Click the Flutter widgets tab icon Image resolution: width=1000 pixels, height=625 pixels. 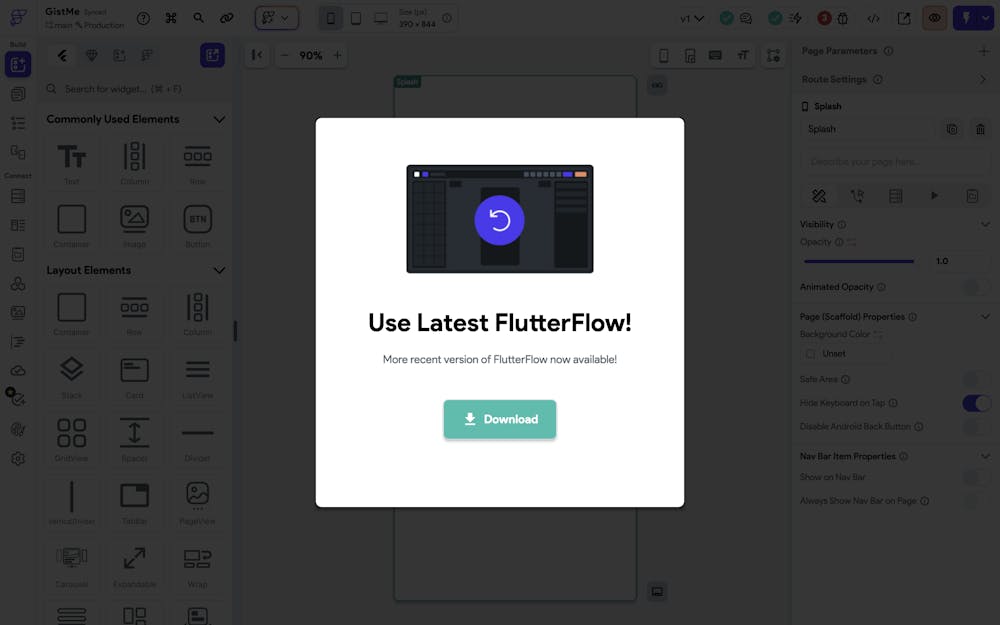pyautogui.click(x=62, y=55)
